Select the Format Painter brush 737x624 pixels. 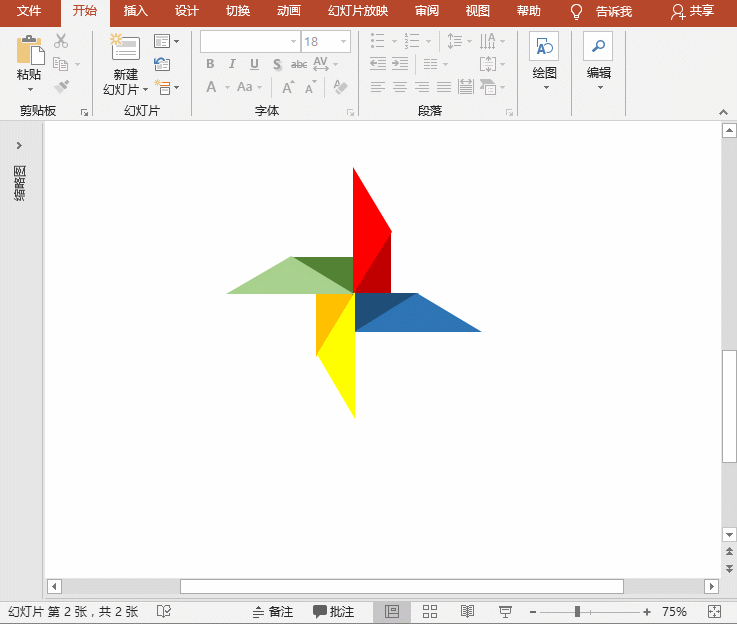click(61, 86)
